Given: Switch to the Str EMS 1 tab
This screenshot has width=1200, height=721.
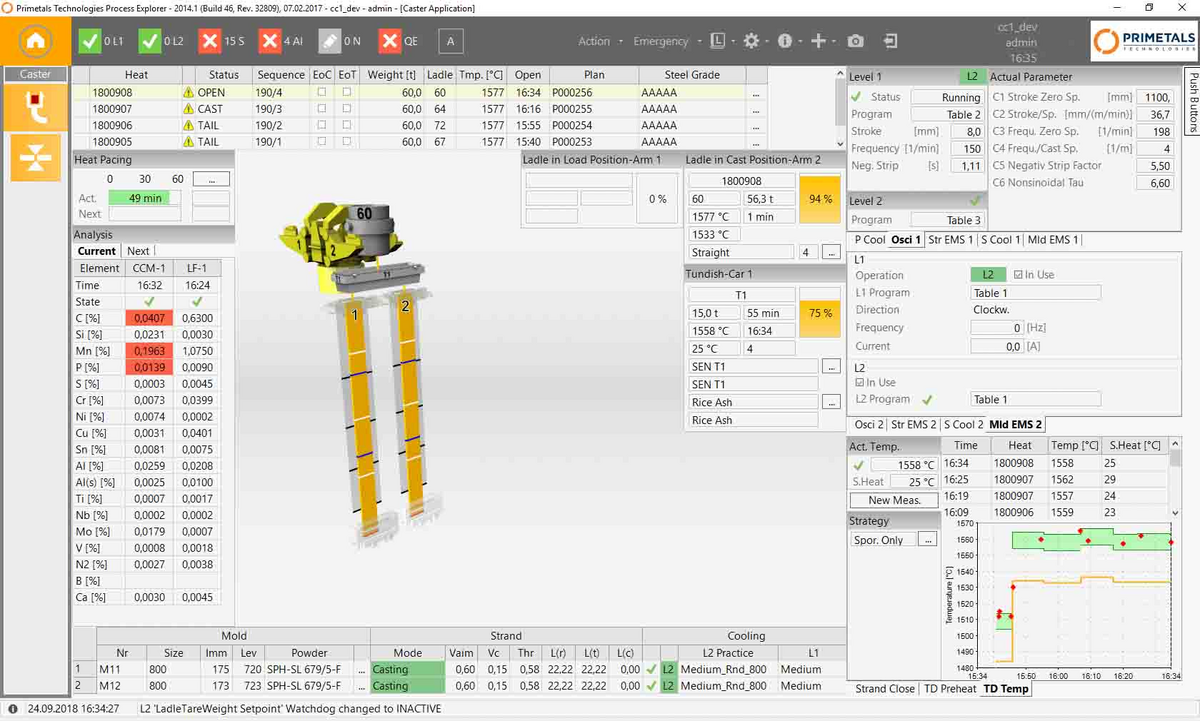Looking at the screenshot, I should click(950, 240).
